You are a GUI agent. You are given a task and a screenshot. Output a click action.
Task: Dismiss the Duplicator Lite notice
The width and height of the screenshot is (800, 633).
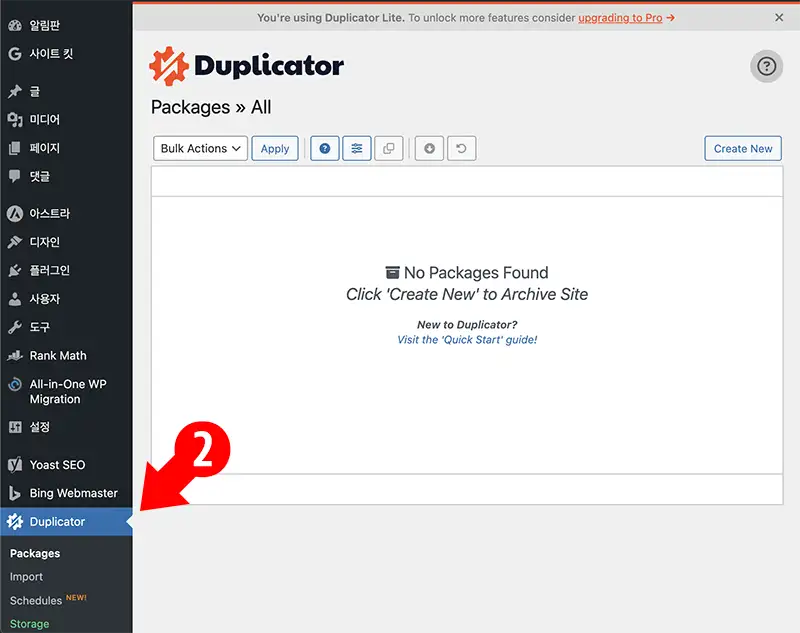779,17
